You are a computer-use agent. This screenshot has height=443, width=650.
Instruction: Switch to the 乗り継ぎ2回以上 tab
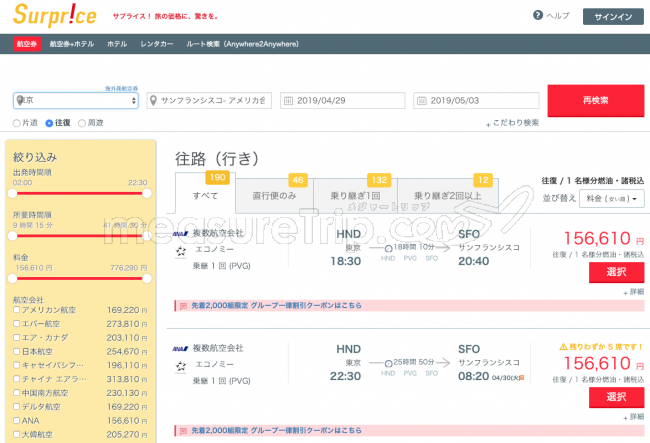(448, 196)
